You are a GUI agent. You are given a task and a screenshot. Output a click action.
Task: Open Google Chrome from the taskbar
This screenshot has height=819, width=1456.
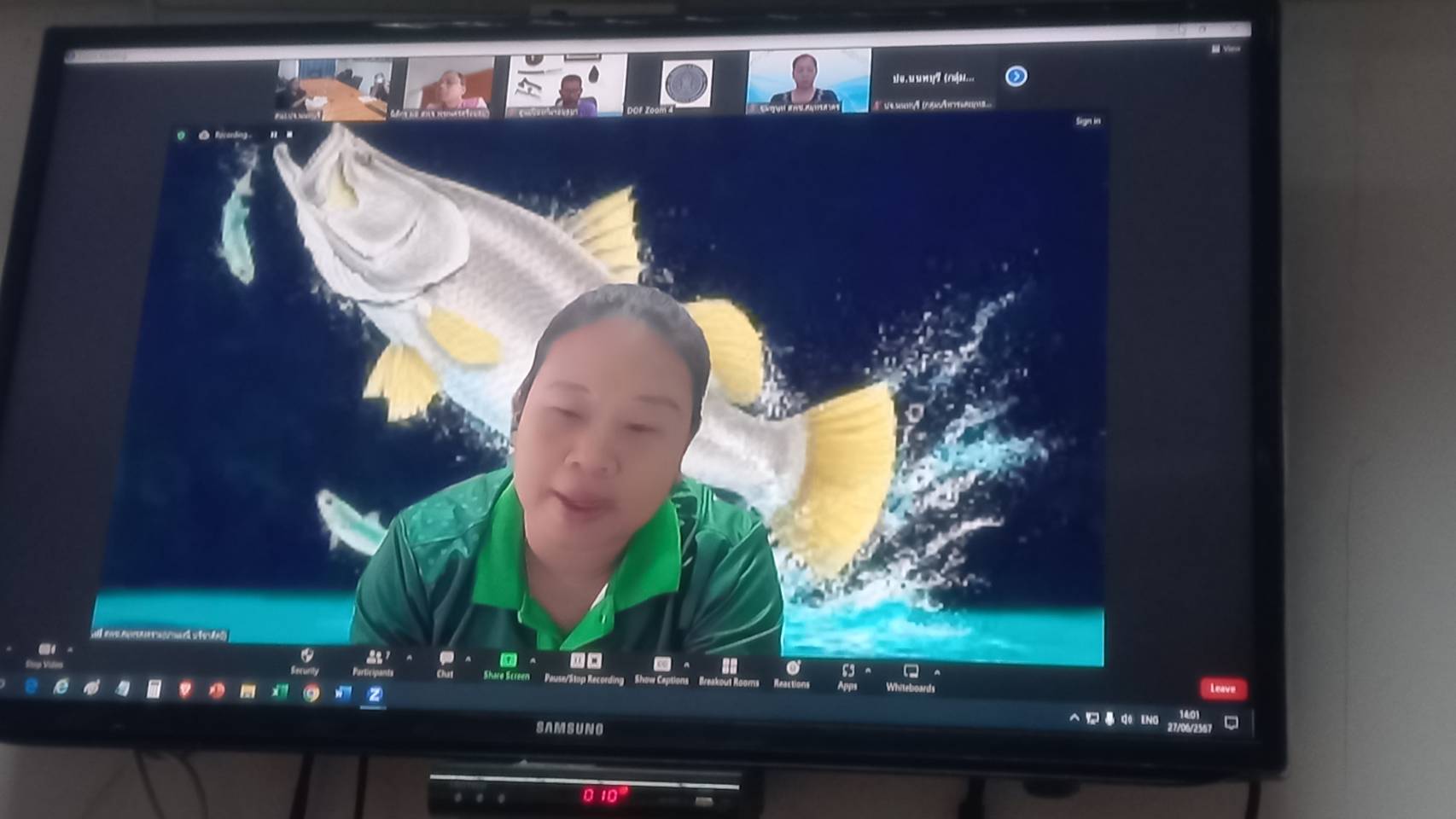coord(312,693)
